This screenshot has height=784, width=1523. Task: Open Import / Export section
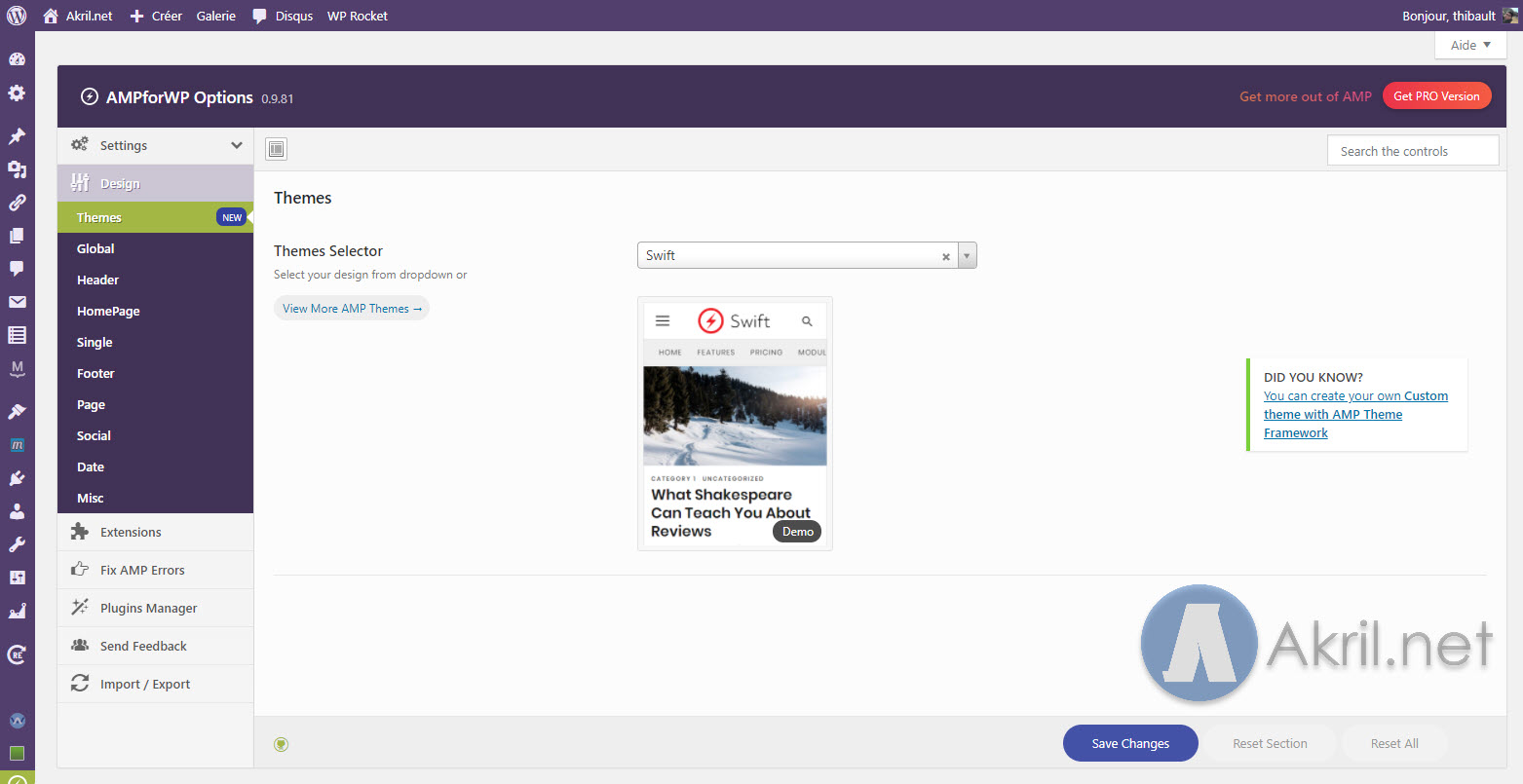pos(156,684)
